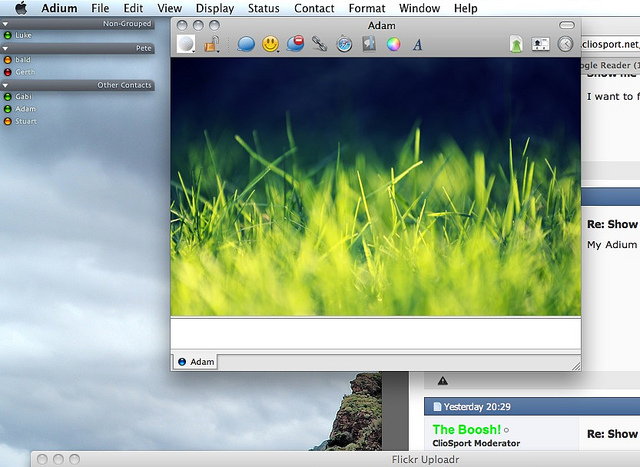The height and width of the screenshot is (467, 640).
Task: Select the Adam chat tab
Action: tap(196, 361)
